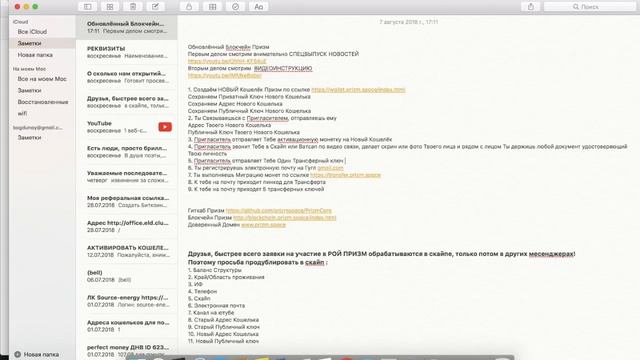Open the Aa text format menu
The height and width of the screenshot is (360, 640).
[x=258, y=7]
